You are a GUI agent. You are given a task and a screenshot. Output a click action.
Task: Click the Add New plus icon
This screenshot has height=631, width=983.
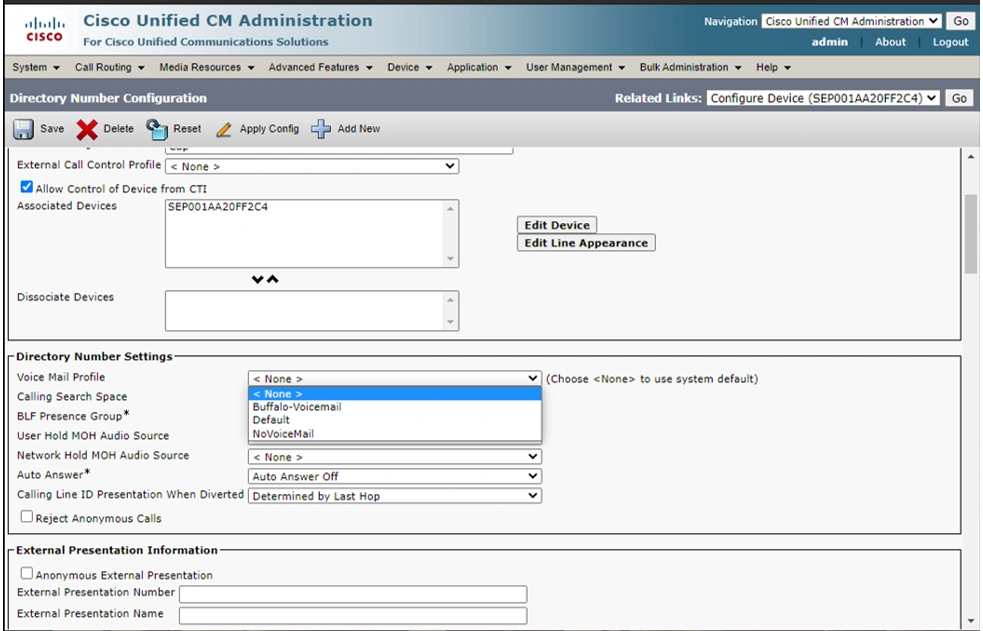click(x=321, y=129)
